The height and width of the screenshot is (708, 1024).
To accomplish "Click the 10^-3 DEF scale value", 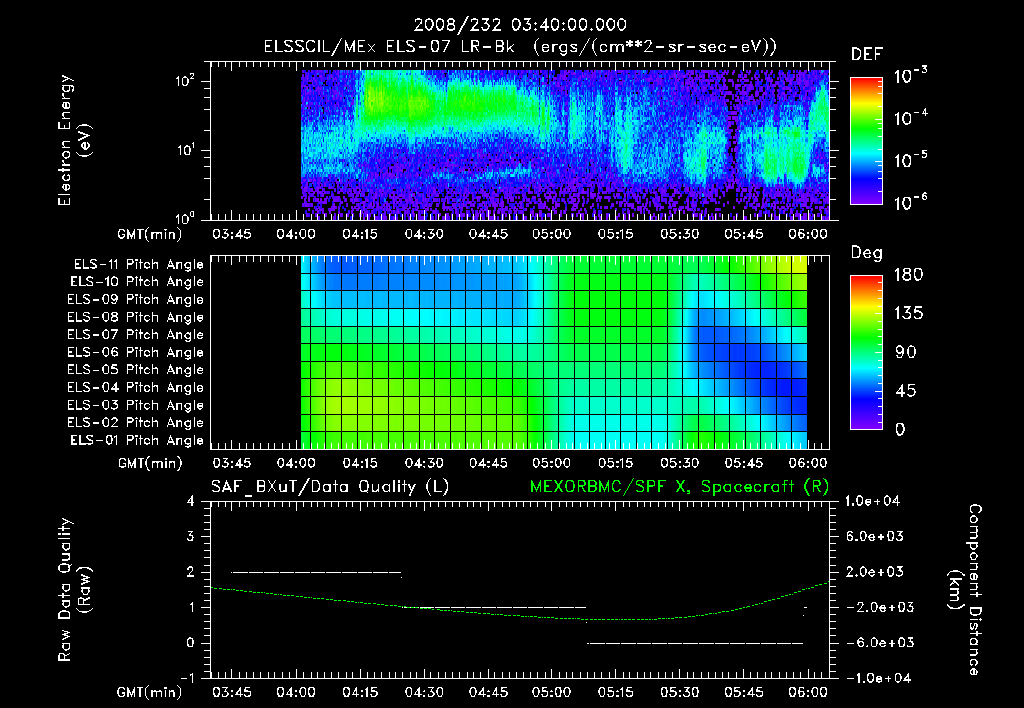I will (x=910, y=76).
